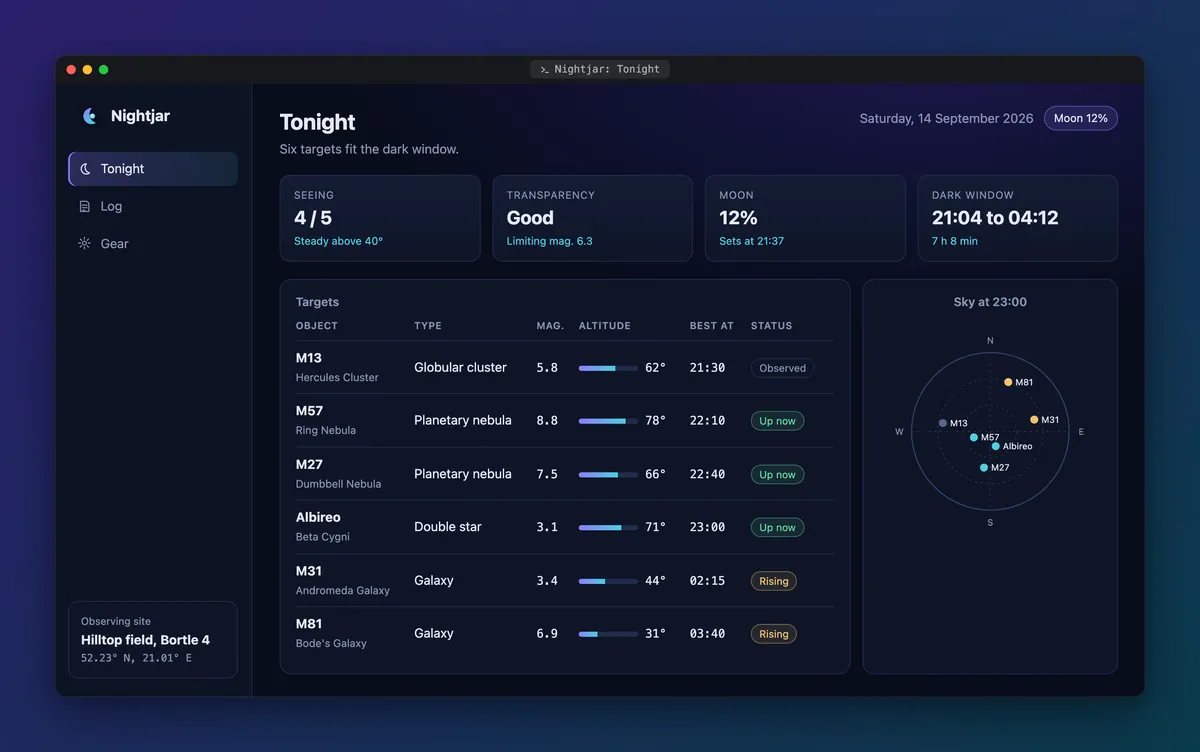The image size is (1200, 752).
Task: Click the Ring Nebula subtitle
Action: coord(326,431)
